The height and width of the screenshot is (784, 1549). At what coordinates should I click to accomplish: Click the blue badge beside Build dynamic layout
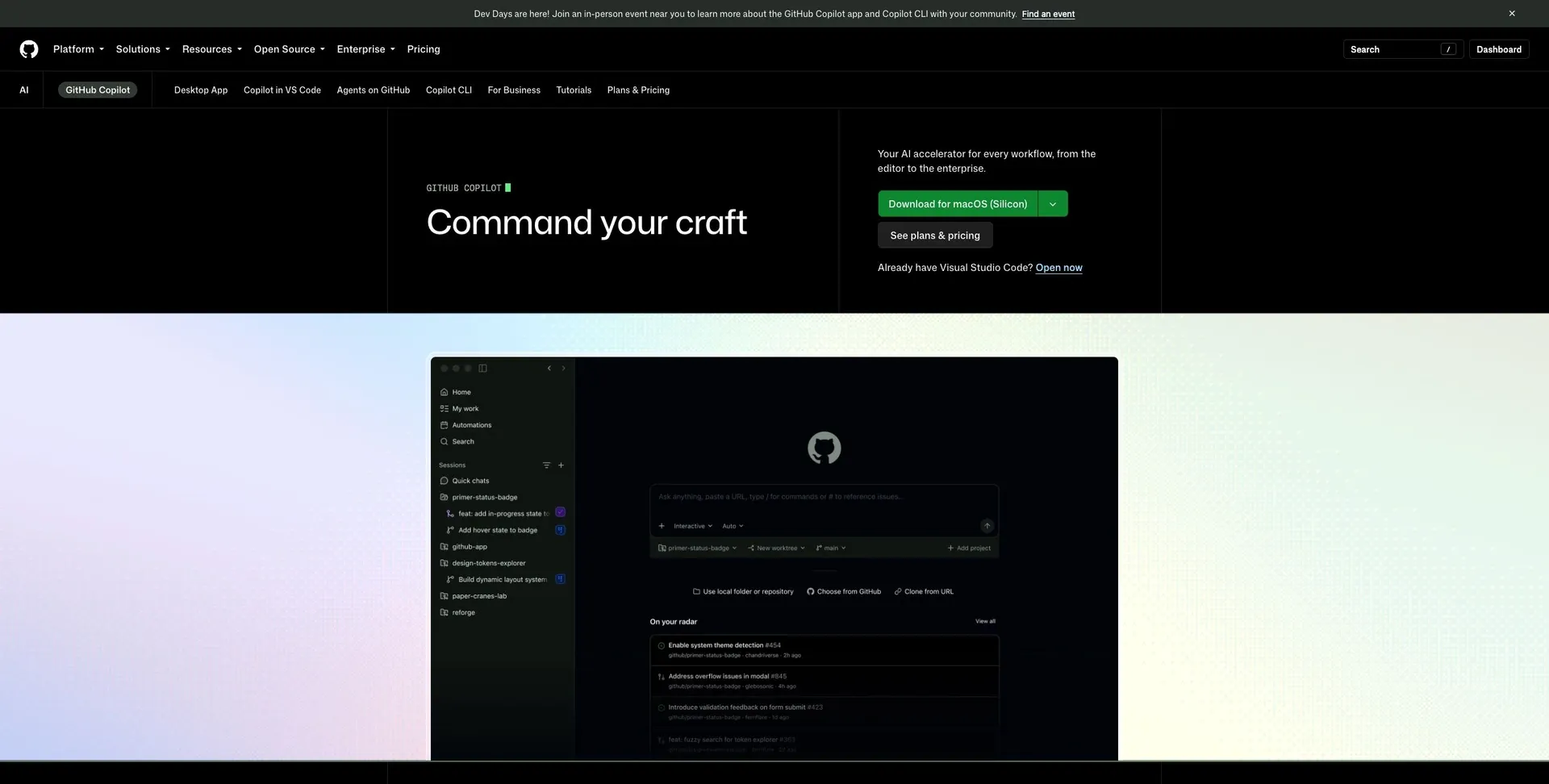click(x=561, y=579)
